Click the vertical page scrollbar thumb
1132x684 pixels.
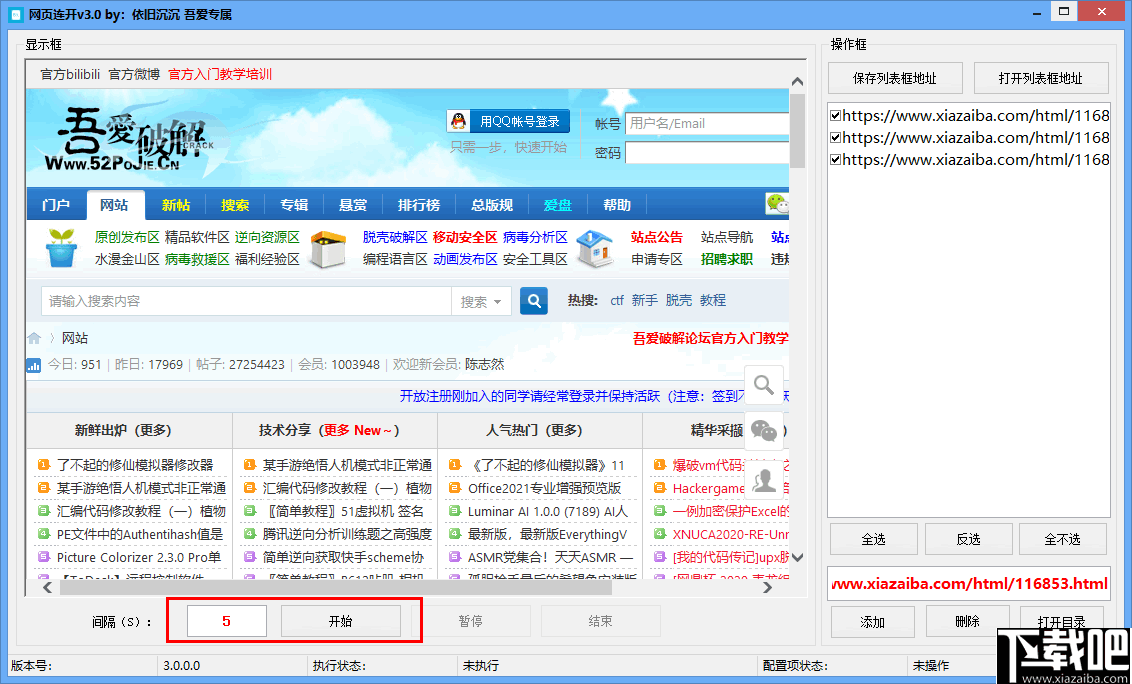tap(797, 130)
